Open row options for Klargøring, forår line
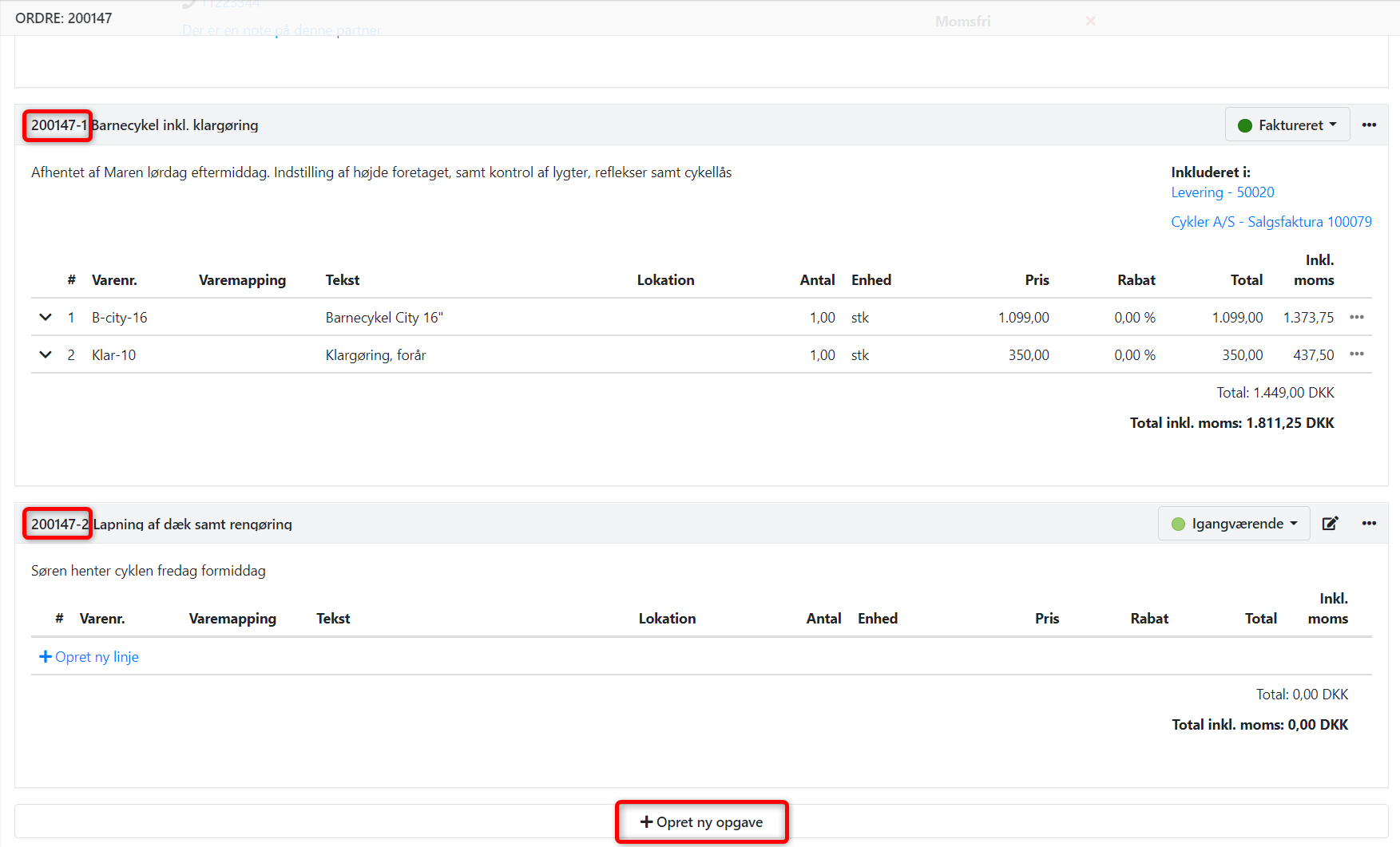The image size is (1400, 847). tap(1356, 354)
